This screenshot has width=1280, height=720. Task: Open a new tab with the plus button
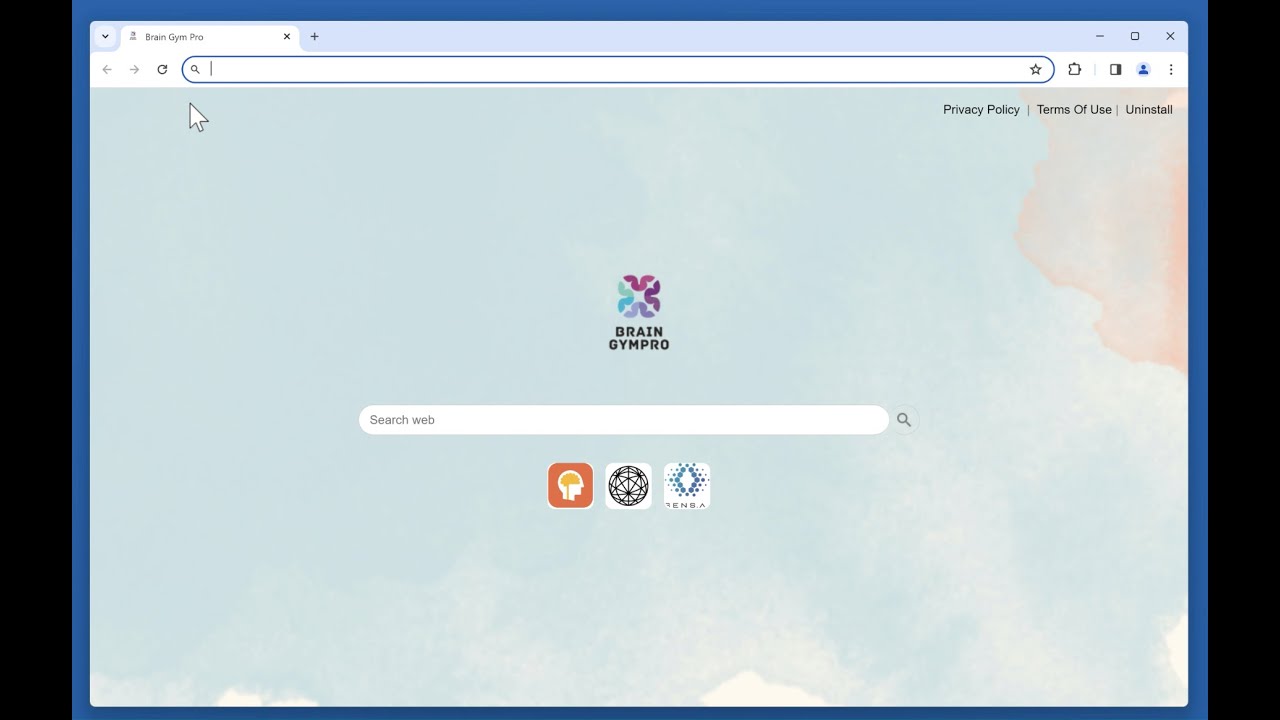(314, 36)
